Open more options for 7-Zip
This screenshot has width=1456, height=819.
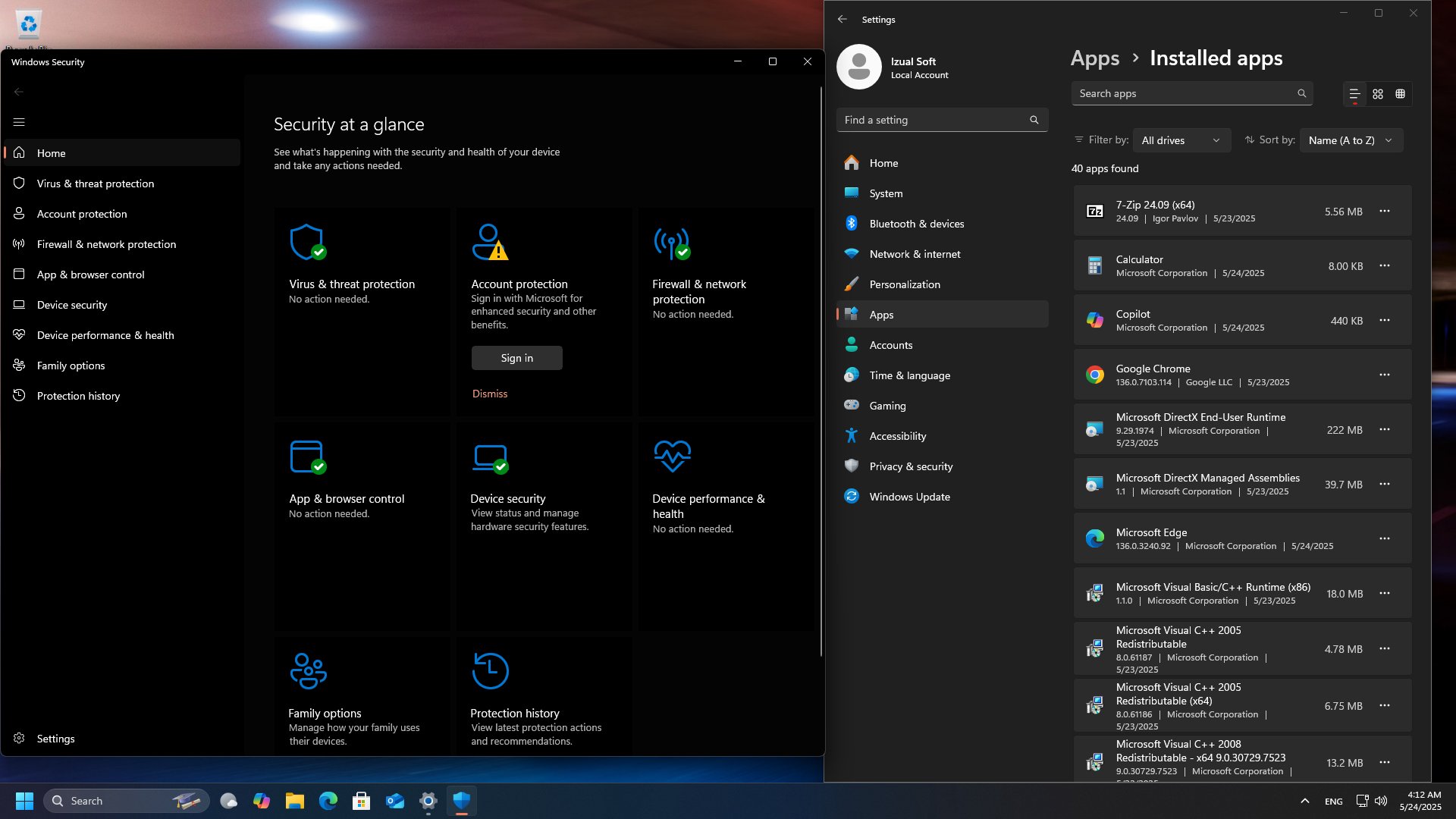pyautogui.click(x=1385, y=211)
